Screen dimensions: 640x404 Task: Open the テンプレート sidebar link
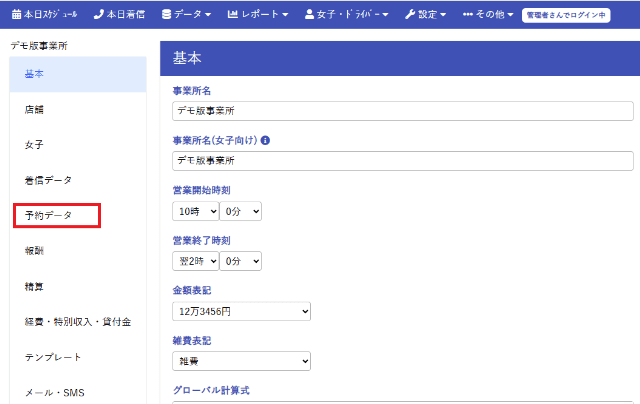pyautogui.click(x=53, y=357)
